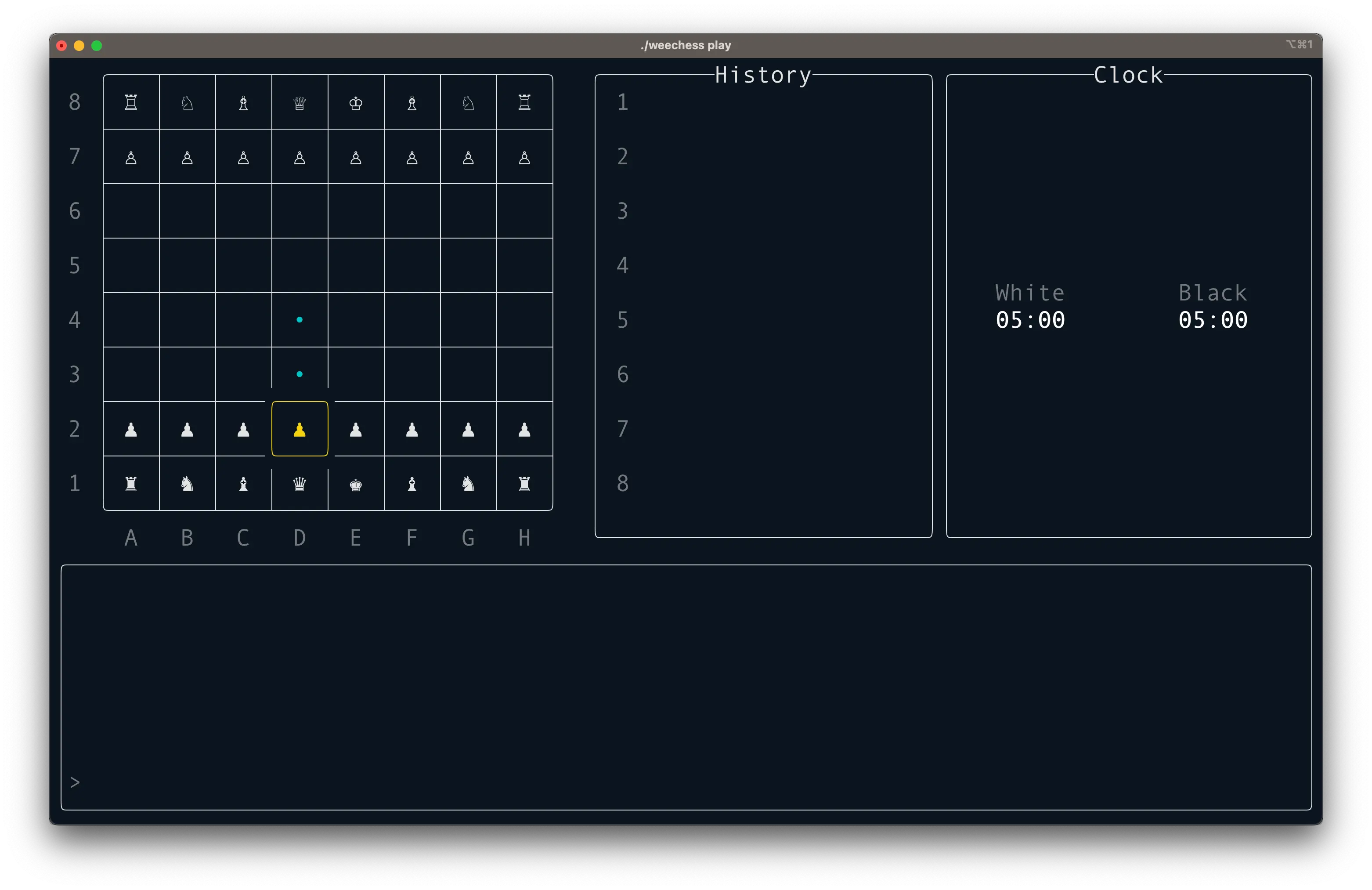Click the red close window button
The height and width of the screenshot is (890, 1372).
click(61, 46)
